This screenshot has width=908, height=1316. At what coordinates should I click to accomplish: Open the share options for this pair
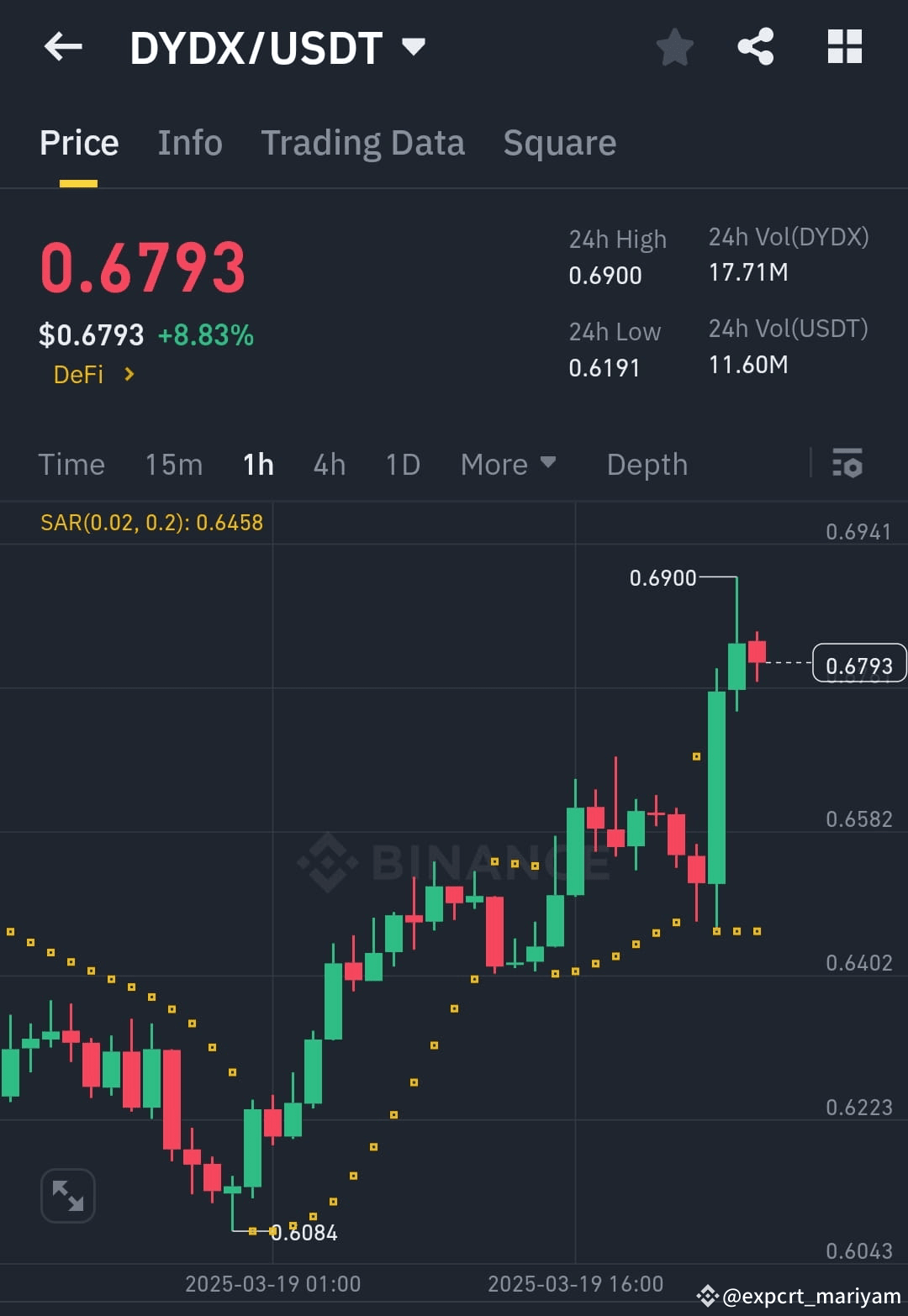click(756, 47)
